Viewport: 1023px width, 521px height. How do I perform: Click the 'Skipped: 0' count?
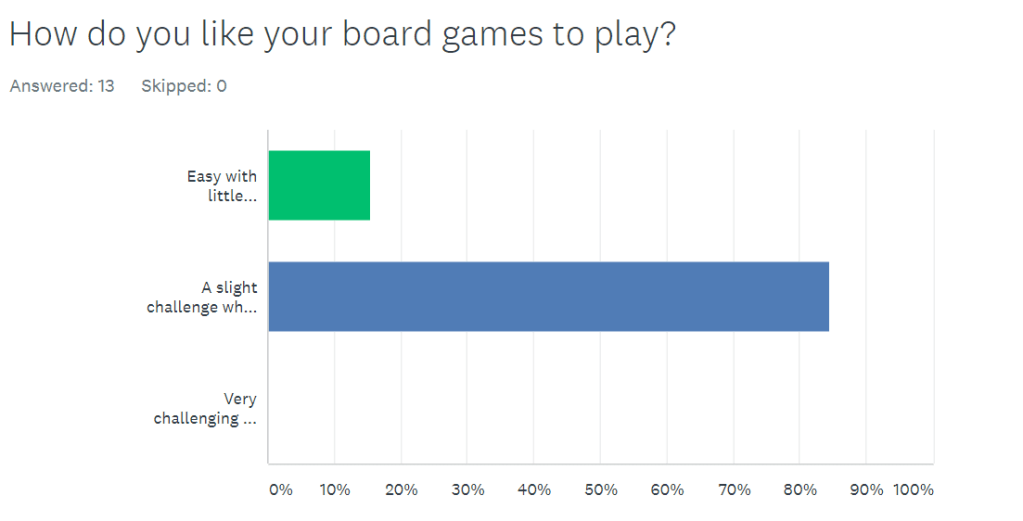click(x=184, y=86)
